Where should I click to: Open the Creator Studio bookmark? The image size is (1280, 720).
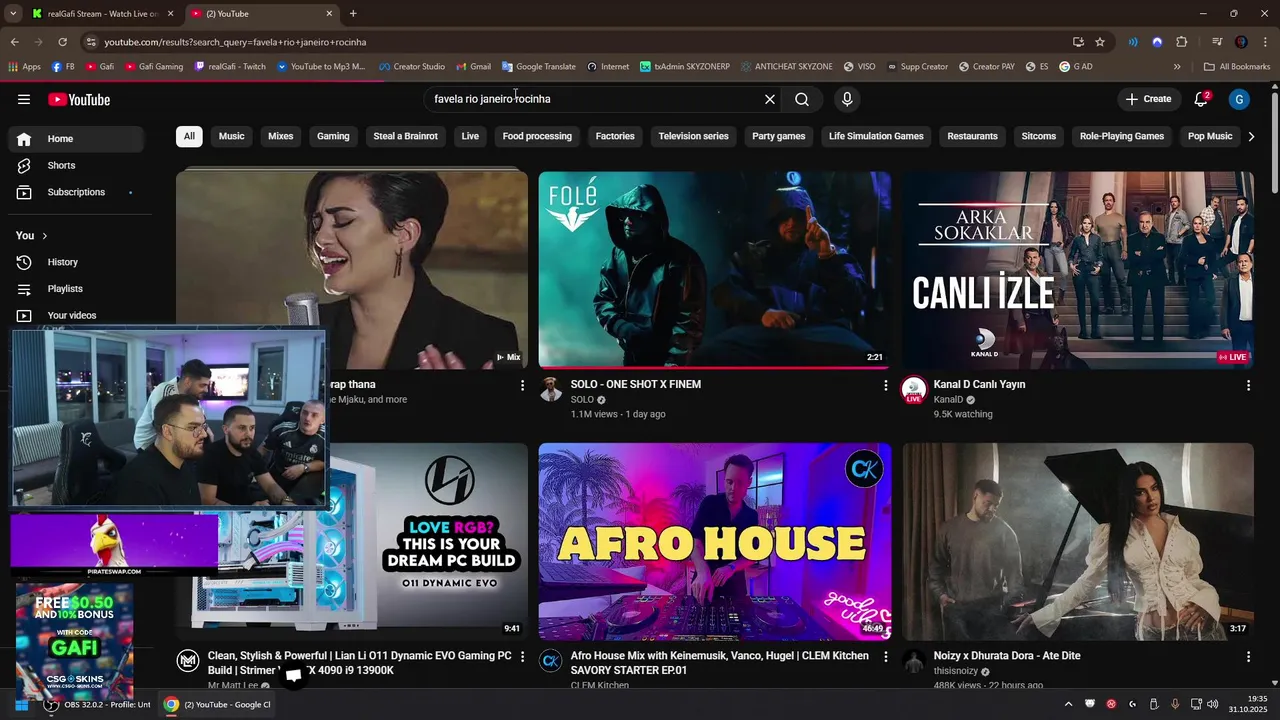click(x=412, y=66)
